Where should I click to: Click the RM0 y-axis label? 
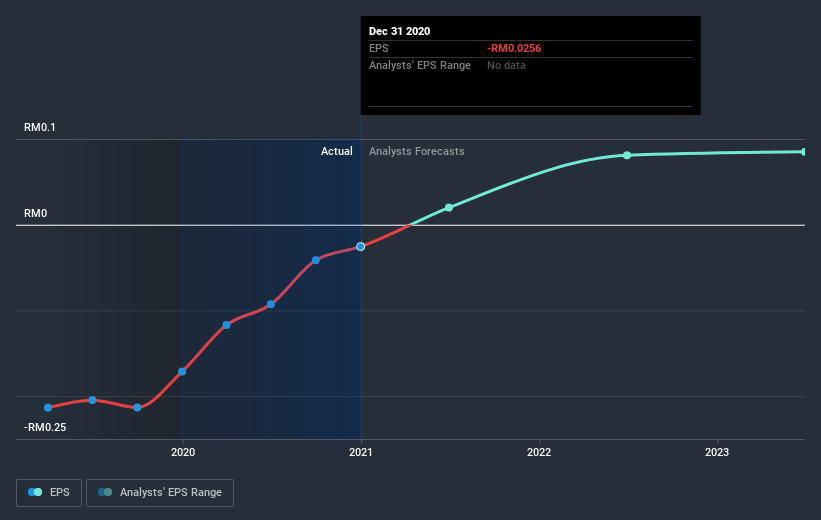click(36, 213)
